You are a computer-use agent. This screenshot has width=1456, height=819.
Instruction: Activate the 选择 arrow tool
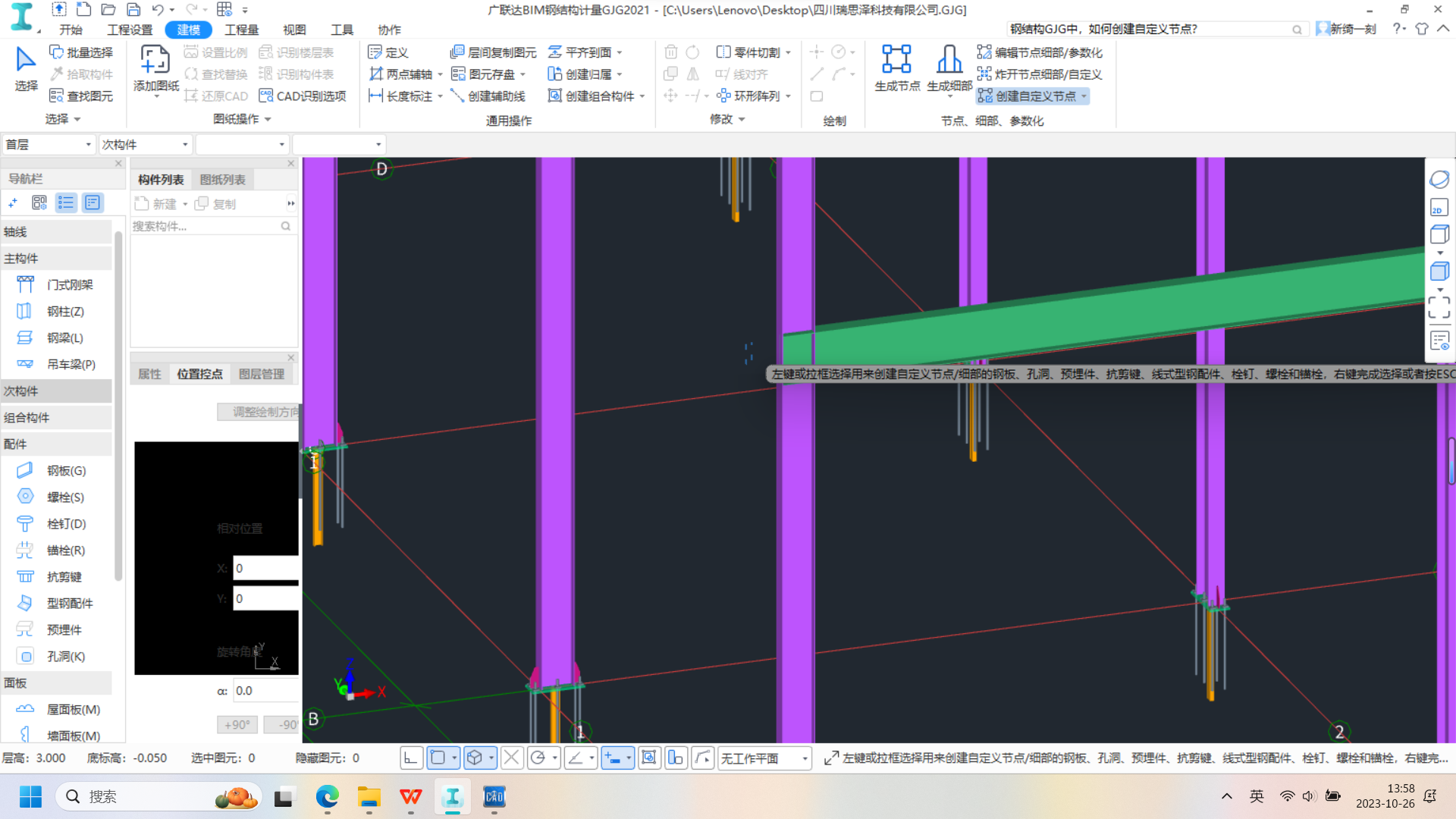click(x=26, y=68)
